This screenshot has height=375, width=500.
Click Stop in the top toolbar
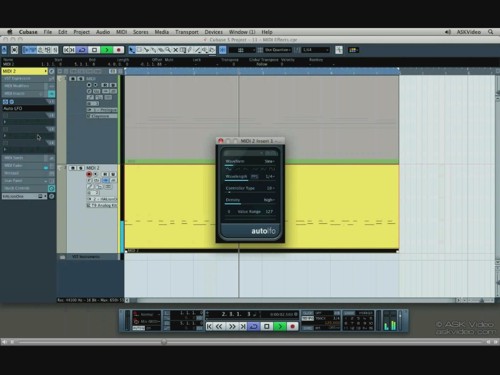pos(95,50)
